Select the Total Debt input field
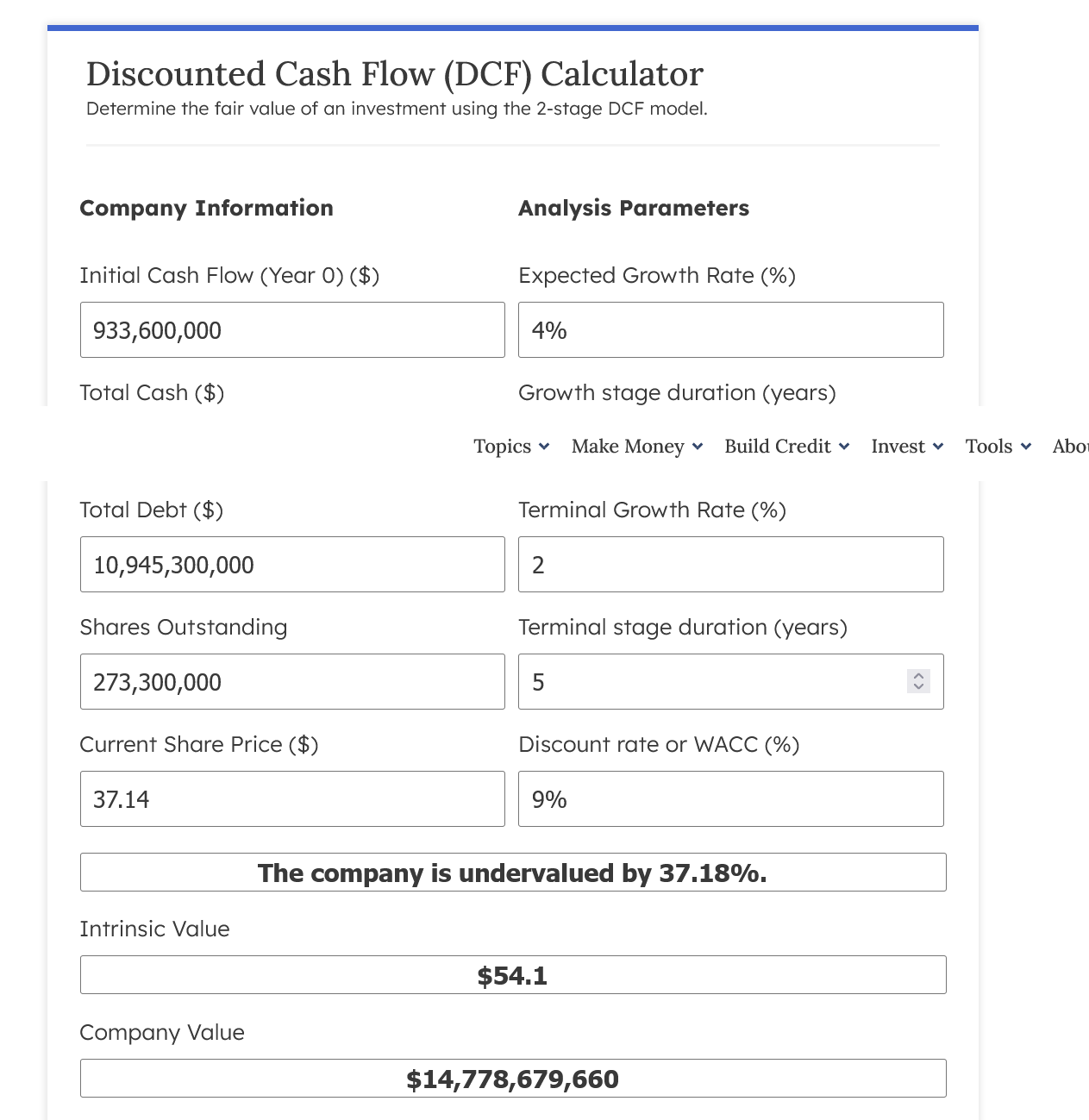 click(292, 564)
